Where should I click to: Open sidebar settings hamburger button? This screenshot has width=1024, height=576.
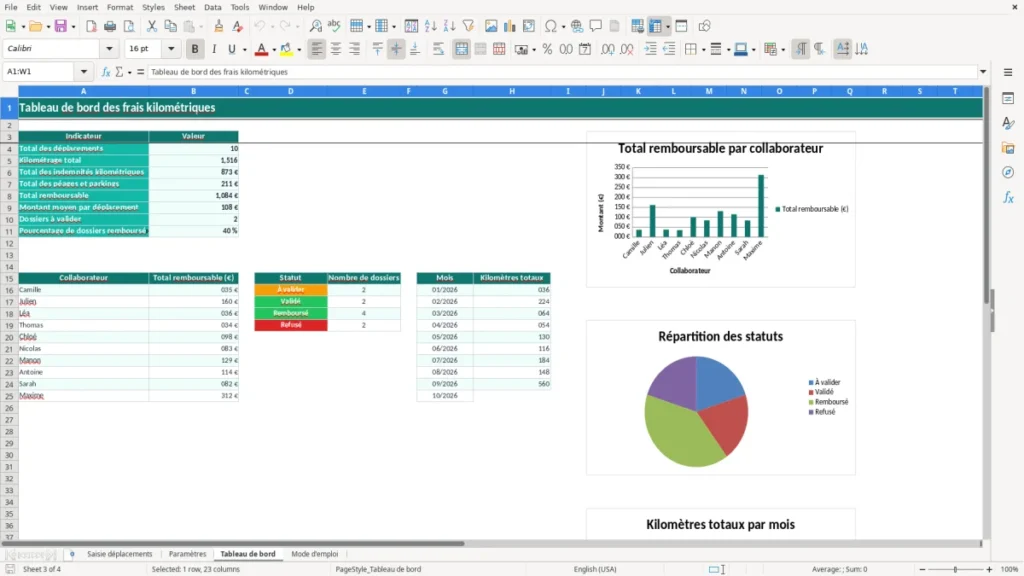click(1008, 72)
